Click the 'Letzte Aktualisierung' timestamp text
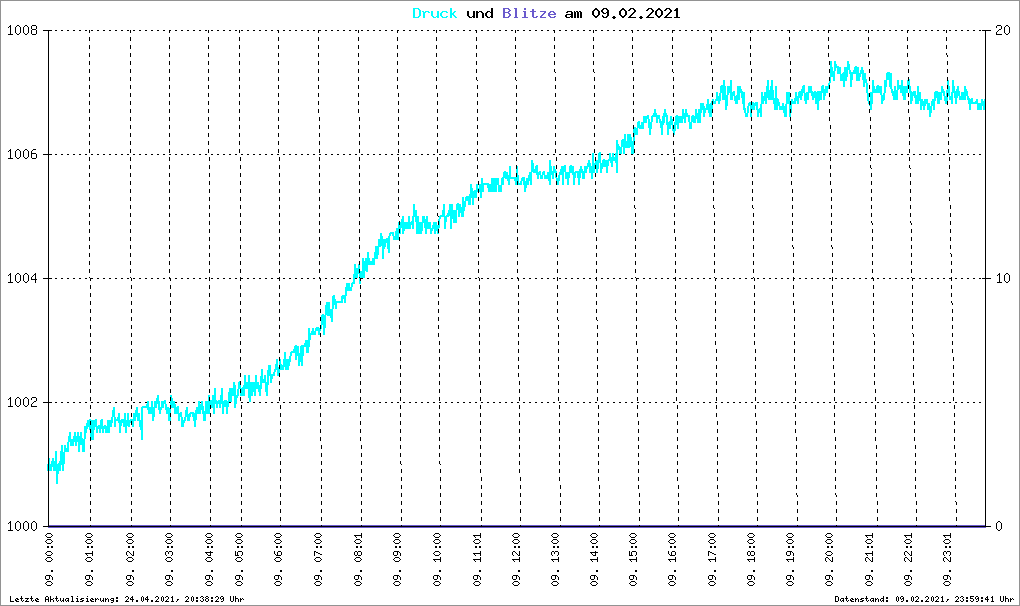The width and height of the screenshot is (1020, 606). pyautogui.click(x=127, y=599)
